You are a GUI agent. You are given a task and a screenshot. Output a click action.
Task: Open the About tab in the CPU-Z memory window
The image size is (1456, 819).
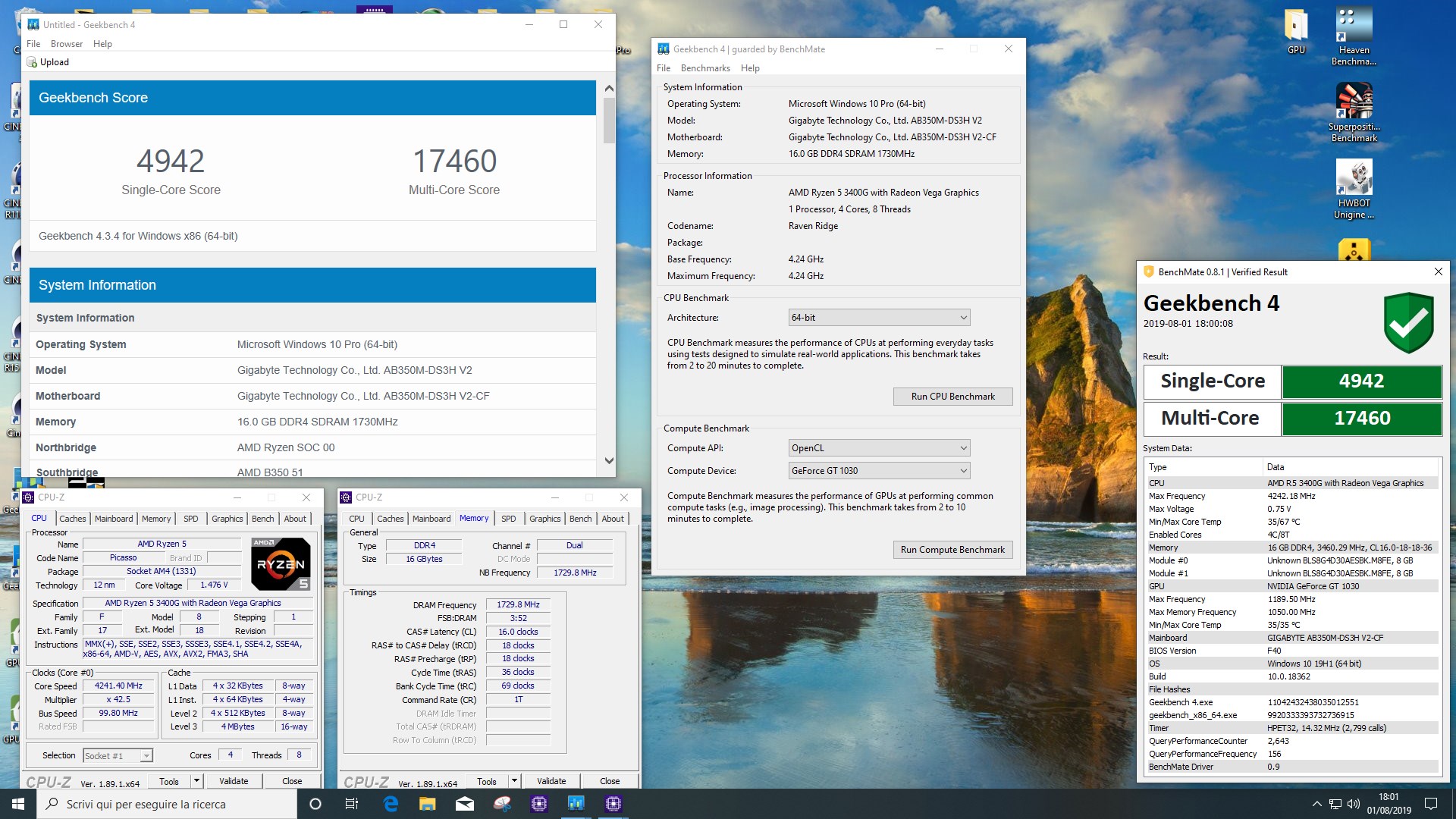click(x=613, y=519)
